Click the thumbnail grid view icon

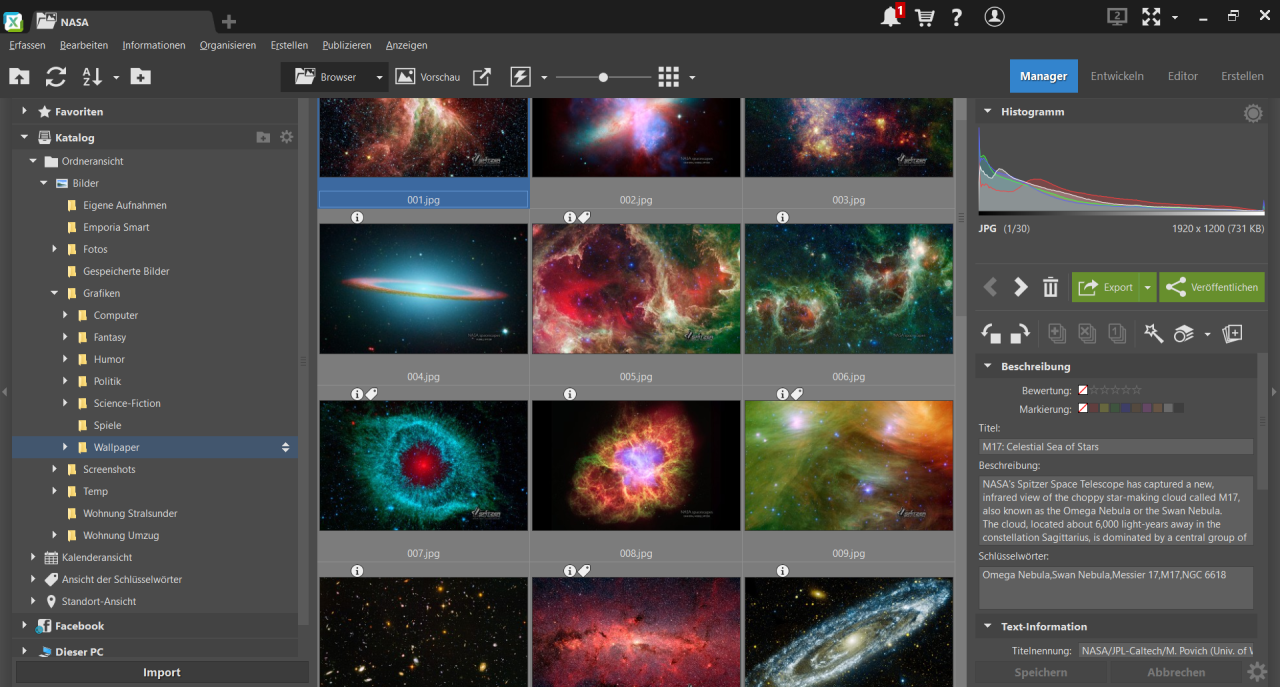(669, 77)
